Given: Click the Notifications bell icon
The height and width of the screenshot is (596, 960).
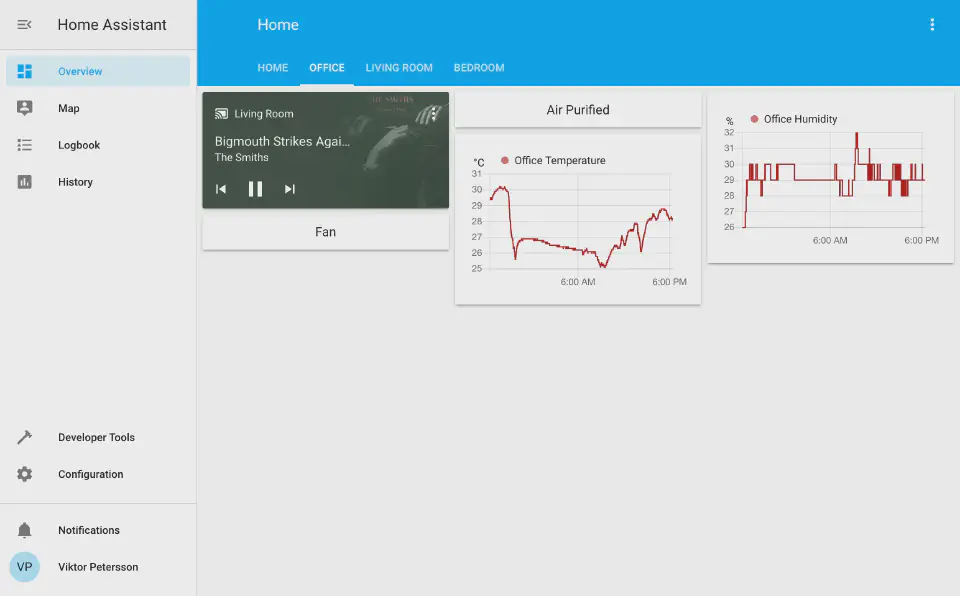Looking at the screenshot, I should [x=25, y=530].
